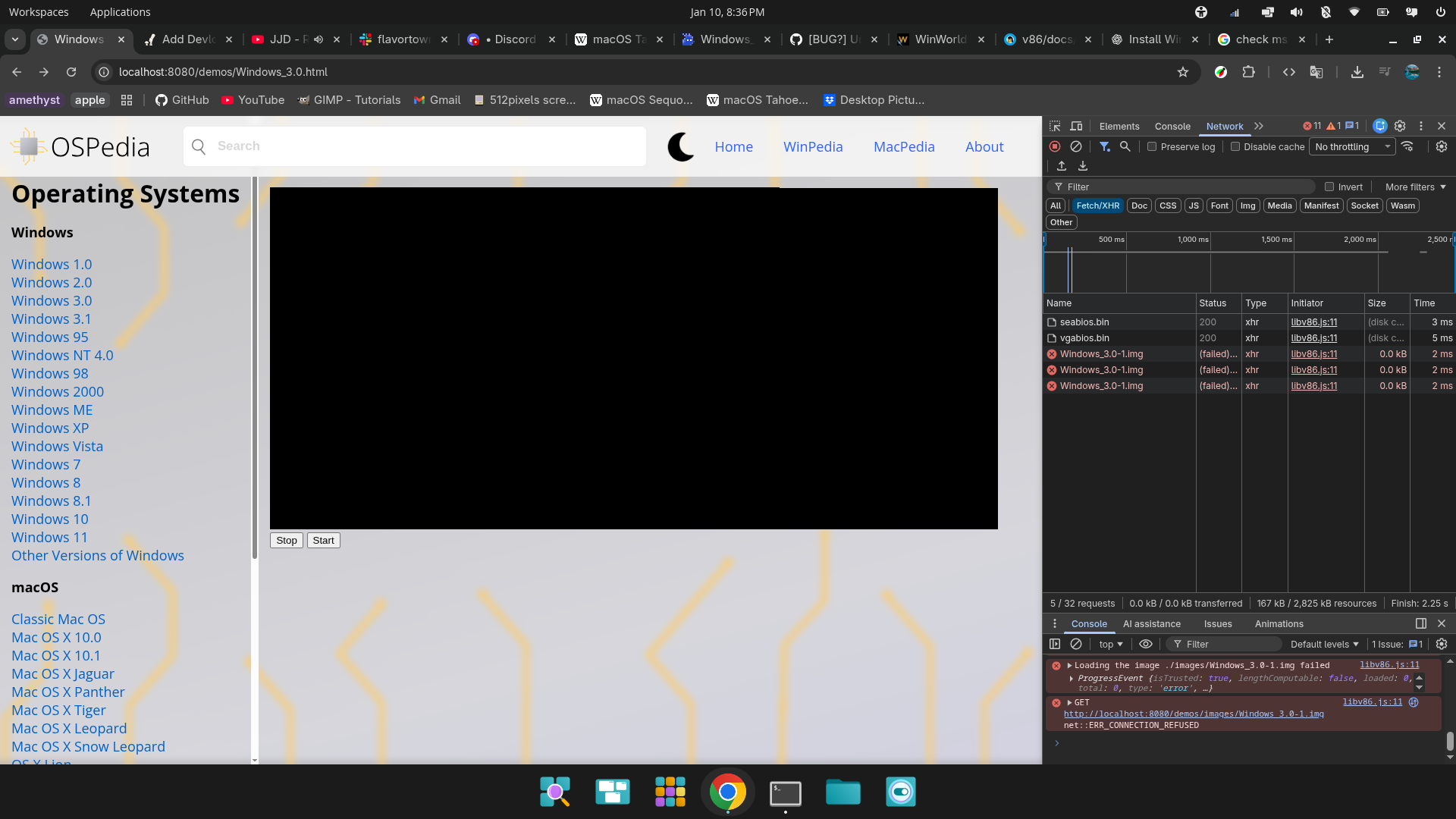Click the export HAR download icon

pos(1083,166)
